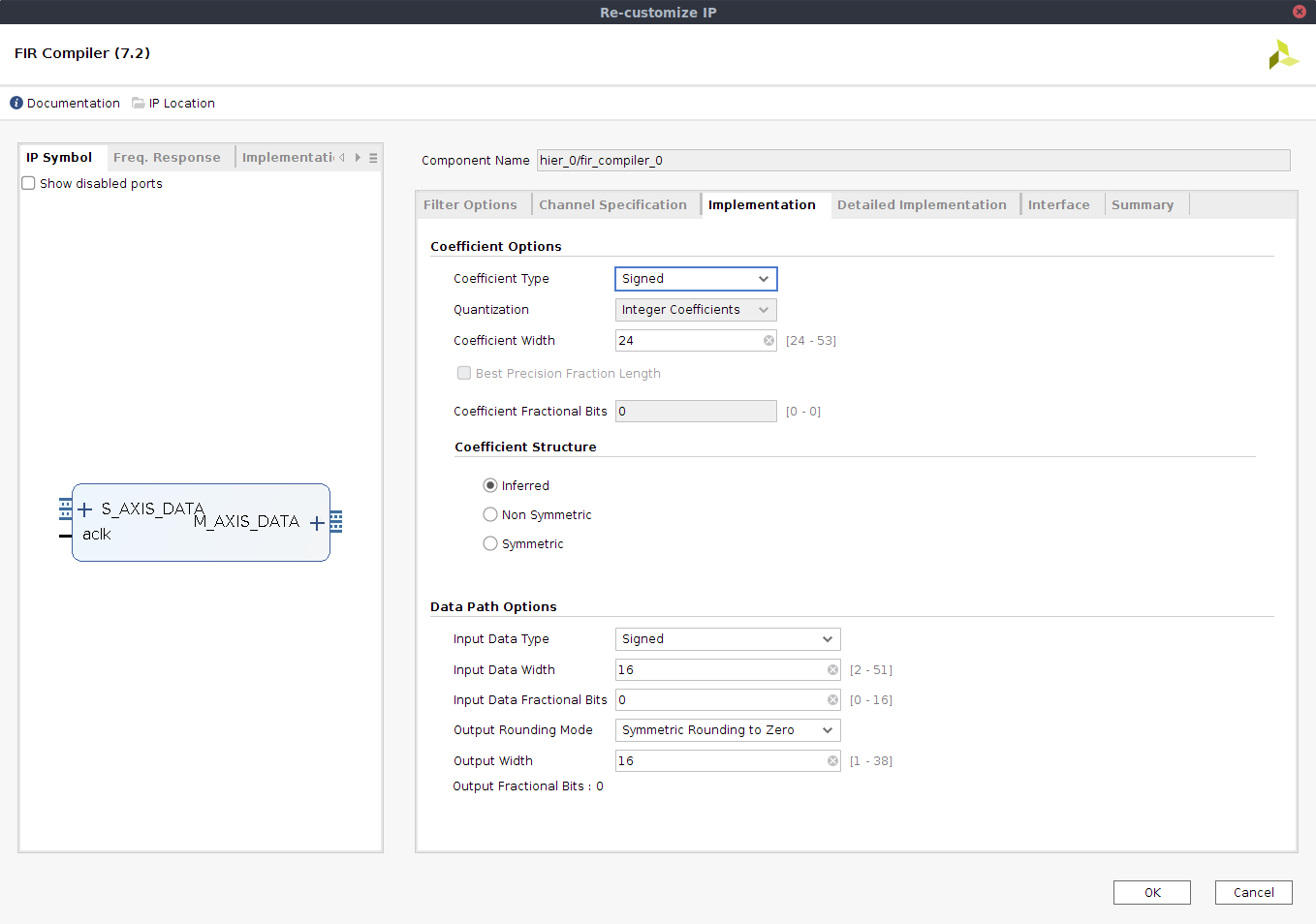Click the aclk port label
1316x924 pixels.
[97, 535]
